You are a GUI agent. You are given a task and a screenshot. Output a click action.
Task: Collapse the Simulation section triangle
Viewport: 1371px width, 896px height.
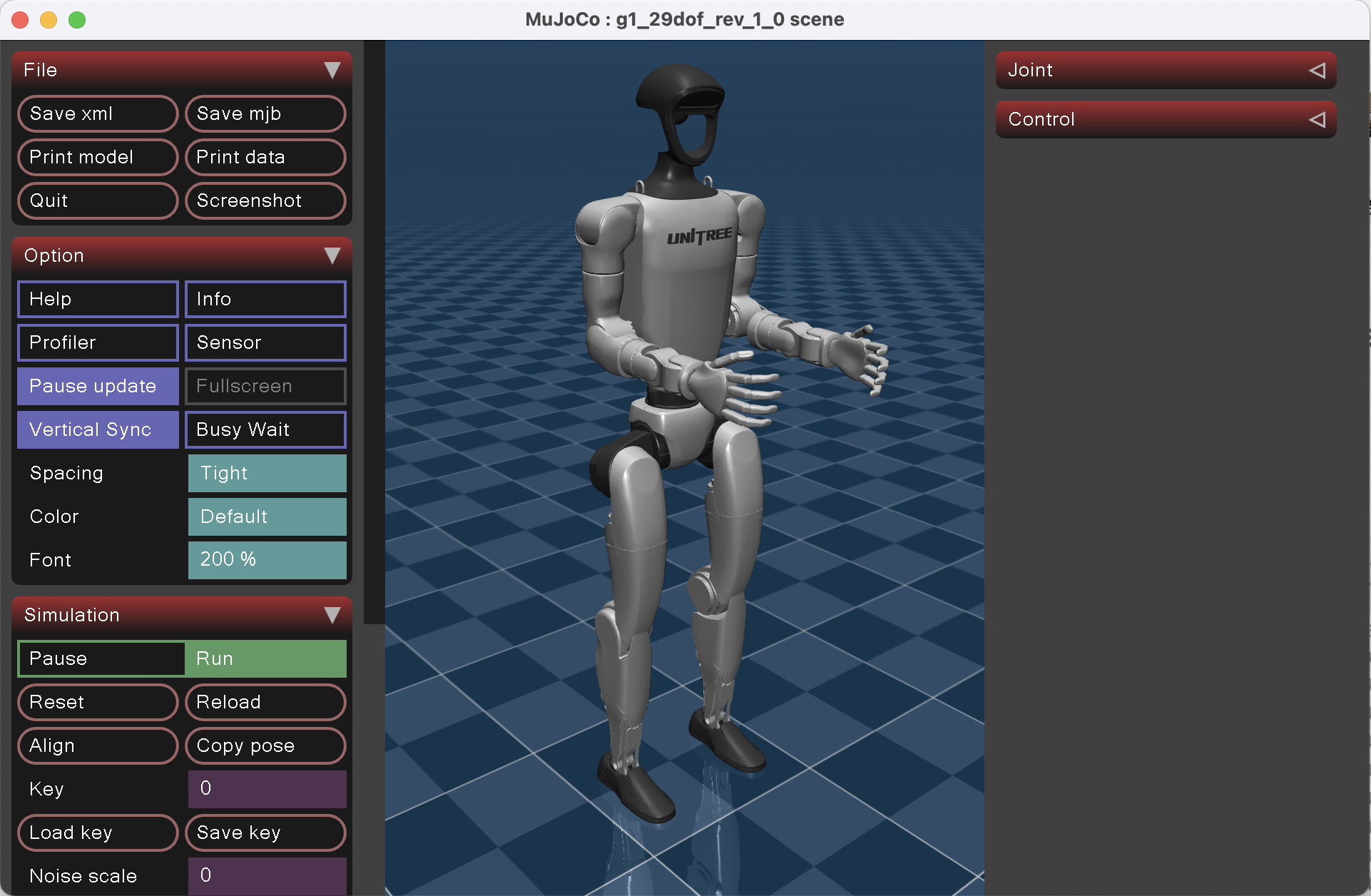pyautogui.click(x=332, y=615)
